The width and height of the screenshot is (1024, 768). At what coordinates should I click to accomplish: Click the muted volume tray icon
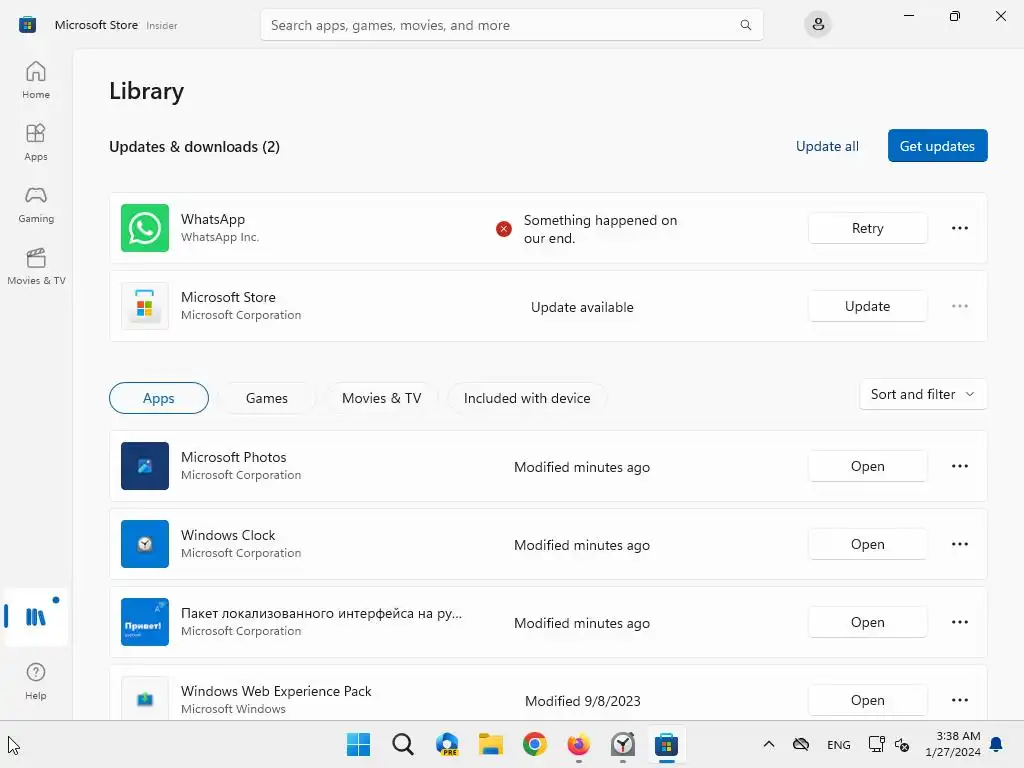click(902, 744)
